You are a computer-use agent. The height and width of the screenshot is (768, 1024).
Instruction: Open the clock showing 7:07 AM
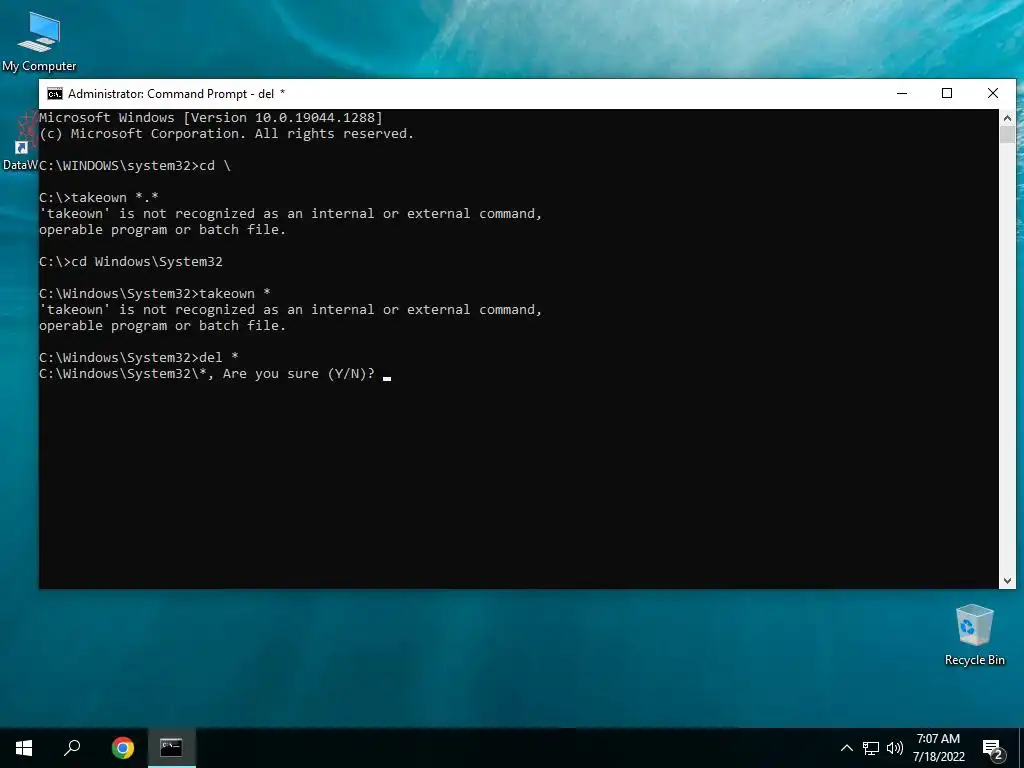(938, 748)
